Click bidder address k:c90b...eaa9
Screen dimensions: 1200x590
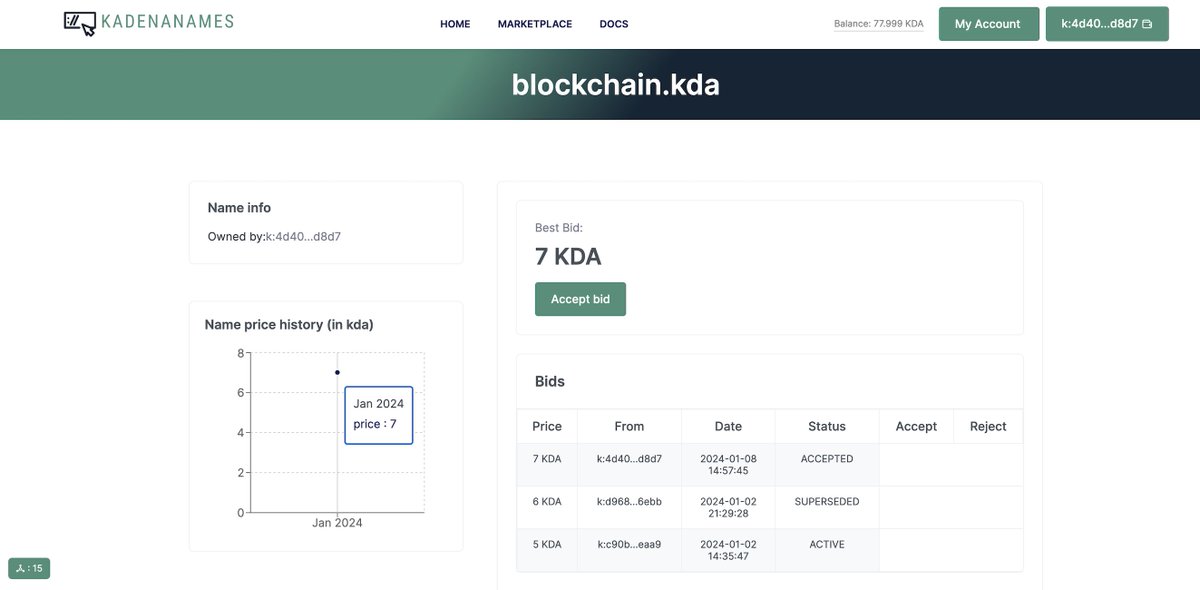point(629,545)
